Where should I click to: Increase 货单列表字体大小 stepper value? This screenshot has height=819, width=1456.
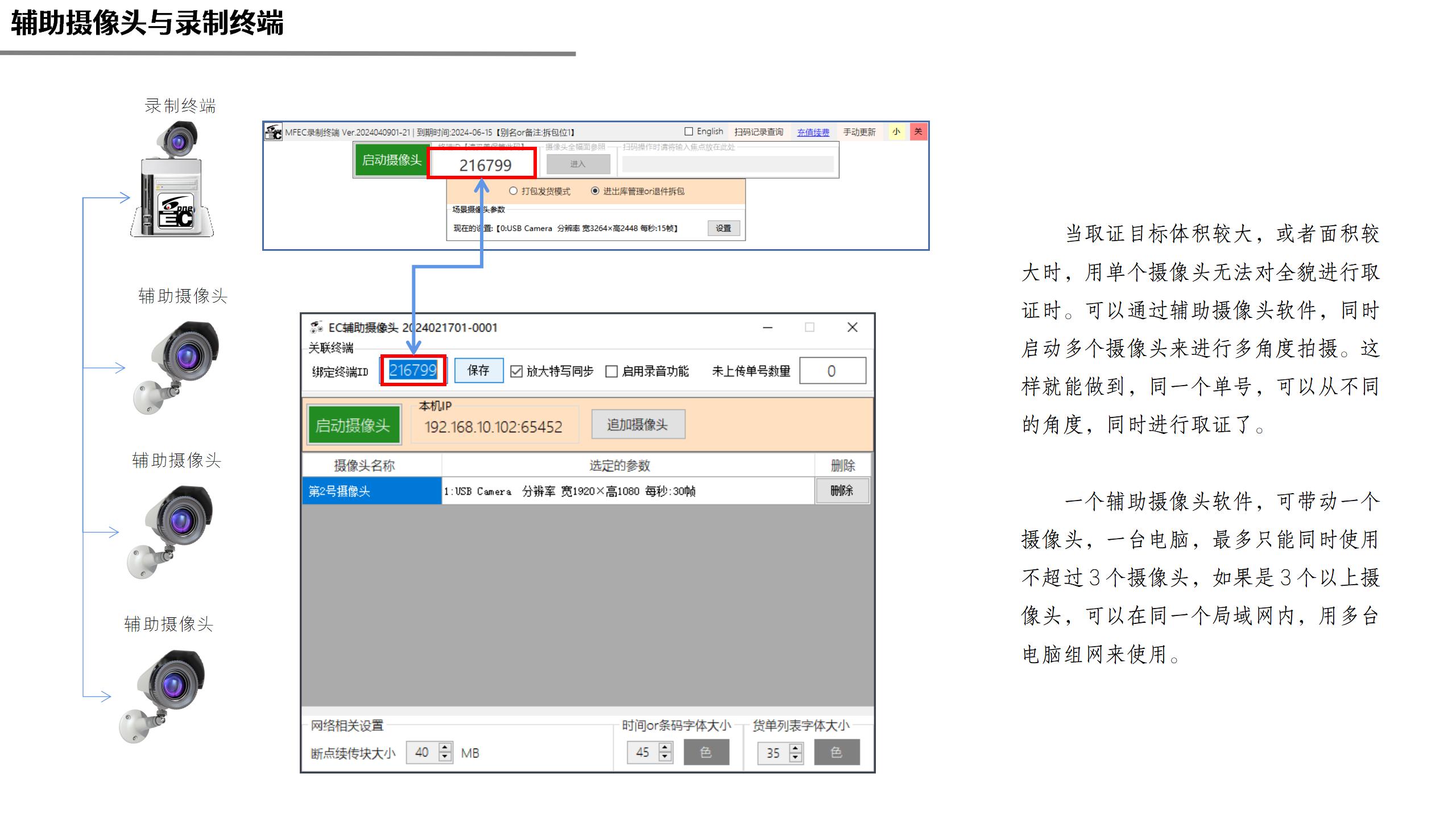tap(796, 747)
